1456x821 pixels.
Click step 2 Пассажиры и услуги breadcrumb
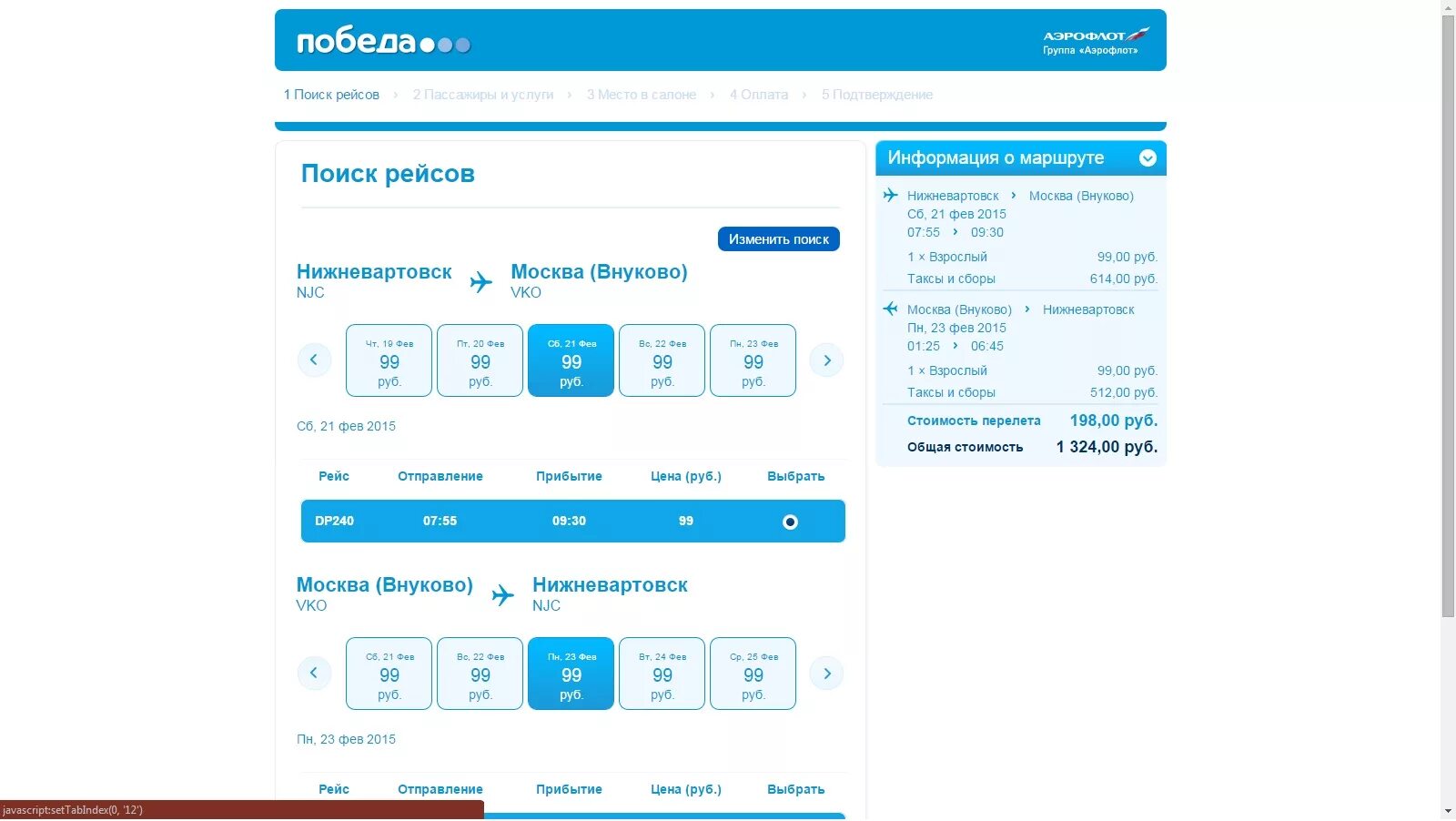[483, 95]
